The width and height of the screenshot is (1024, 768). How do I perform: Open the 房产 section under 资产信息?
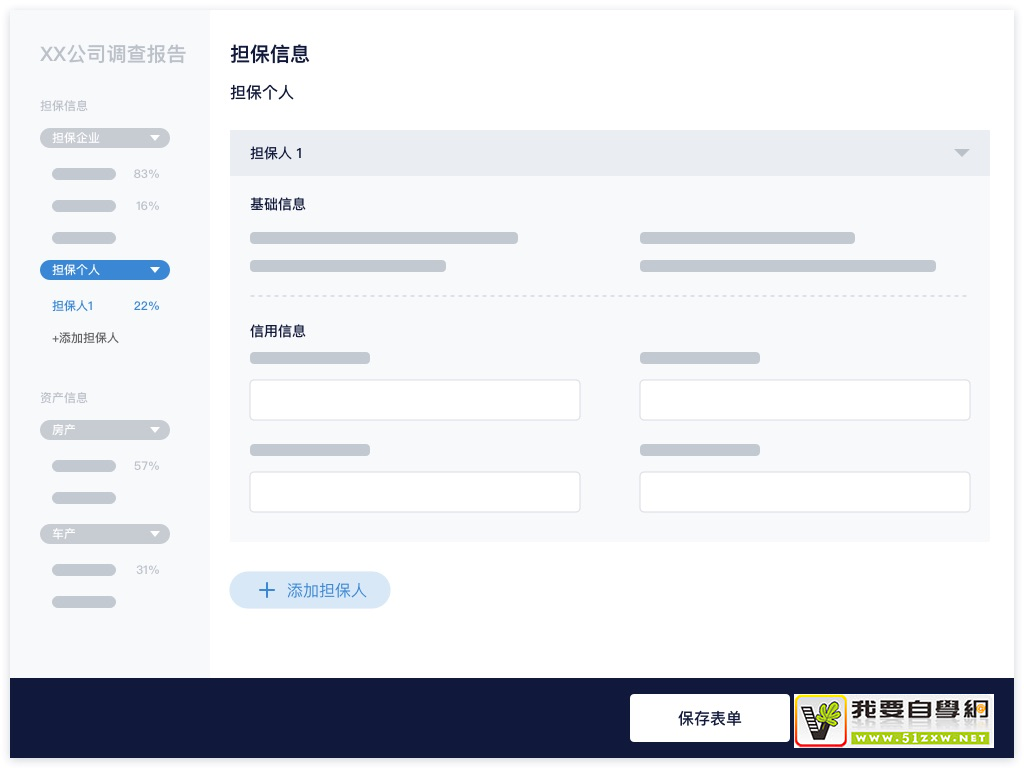coord(104,430)
